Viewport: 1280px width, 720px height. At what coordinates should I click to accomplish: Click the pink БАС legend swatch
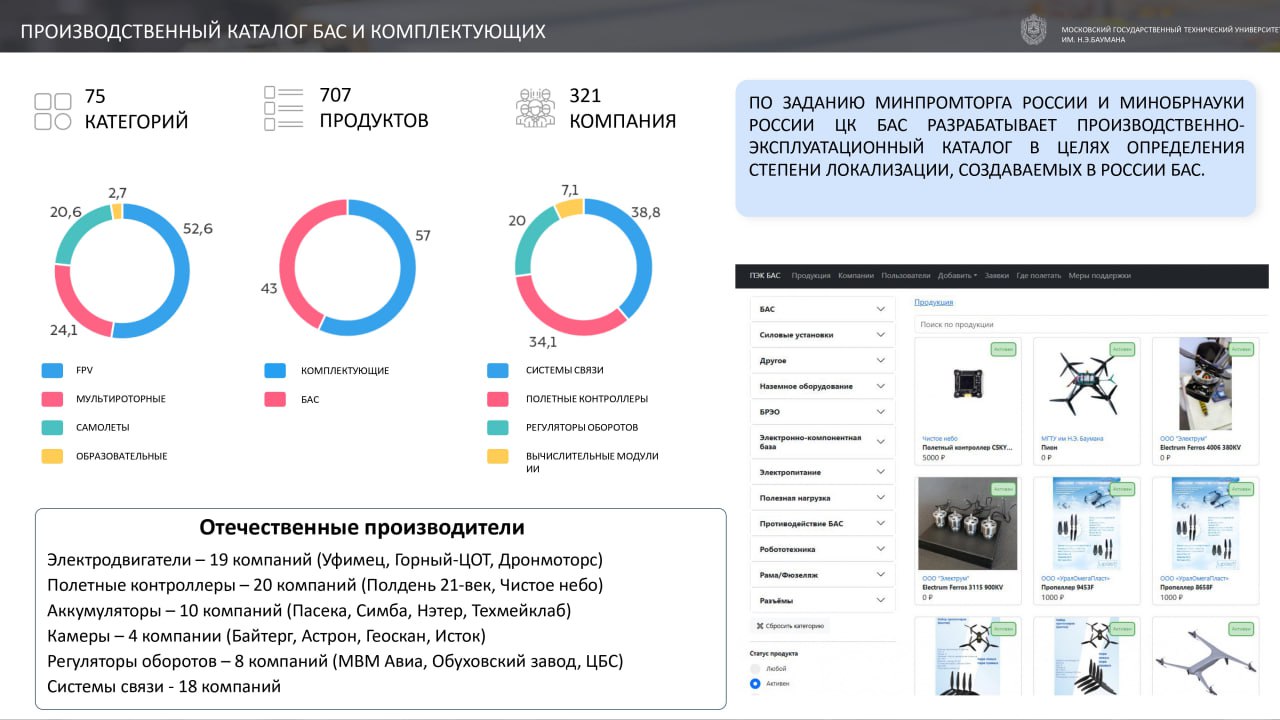[x=275, y=399]
